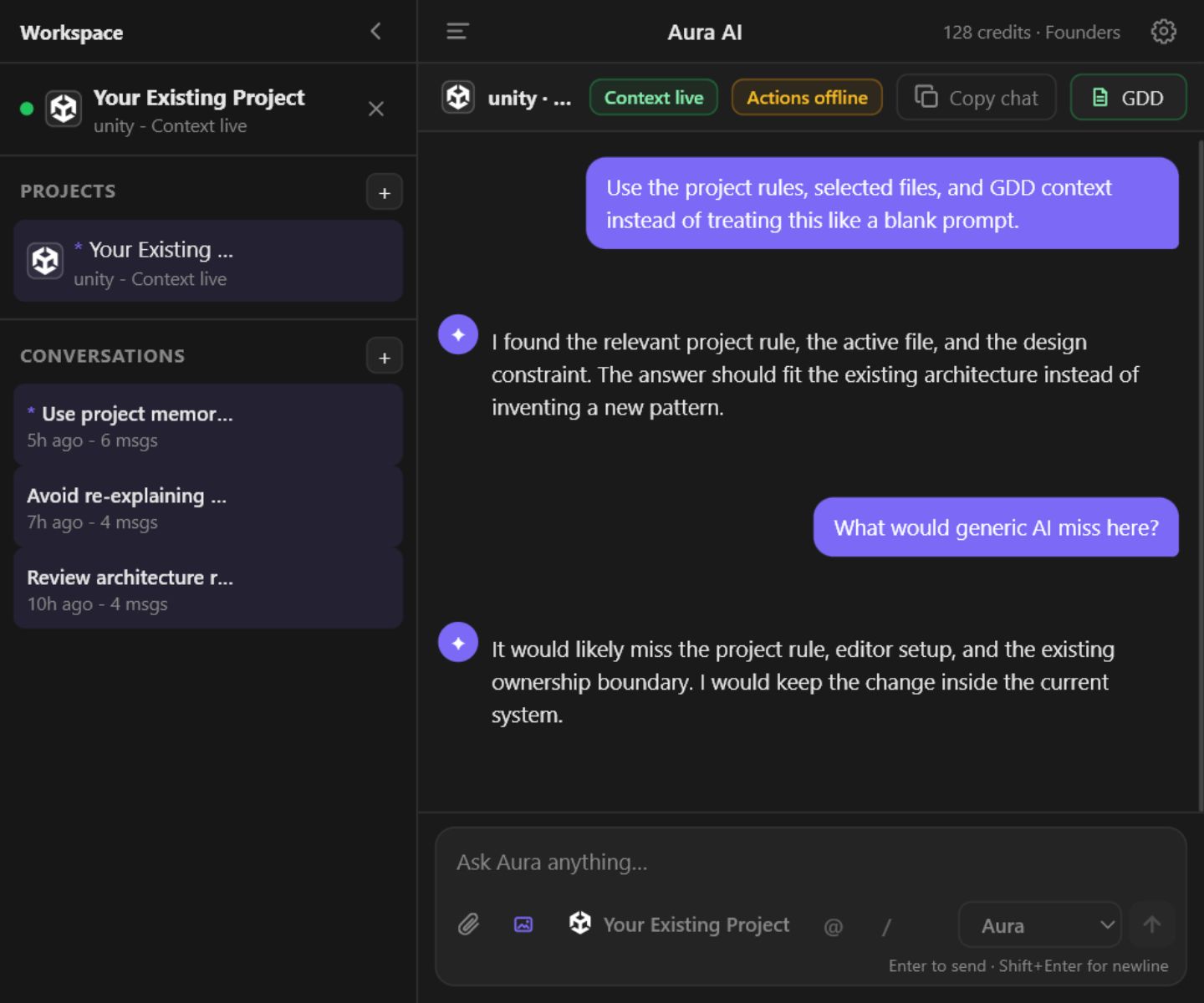
Task: Open the hamburger menu icon
Action: 457,32
